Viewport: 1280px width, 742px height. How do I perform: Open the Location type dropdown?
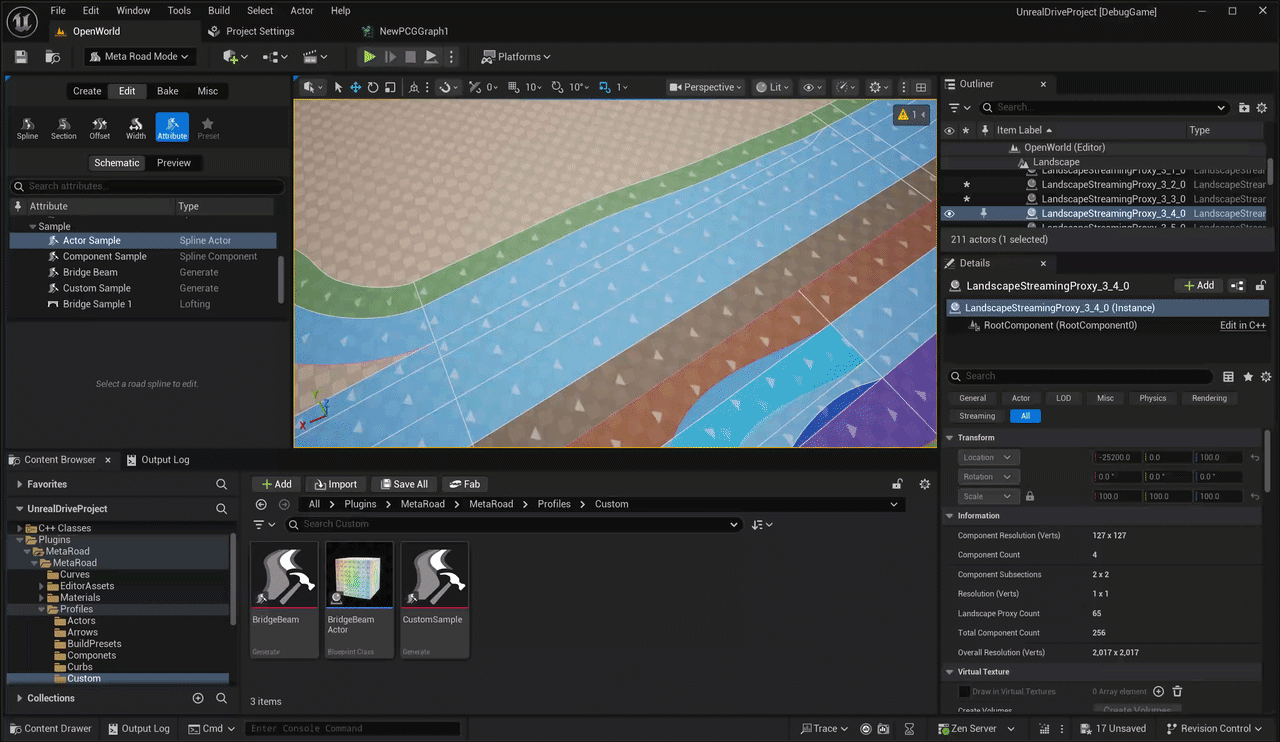tap(988, 457)
